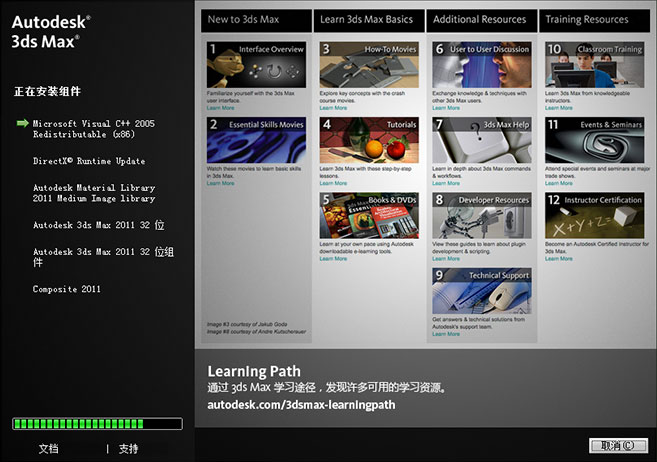Screen dimensions: 657x462
Task: Select Microsoft Visual C++ 2005 Redistributable item
Action: coord(94,129)
